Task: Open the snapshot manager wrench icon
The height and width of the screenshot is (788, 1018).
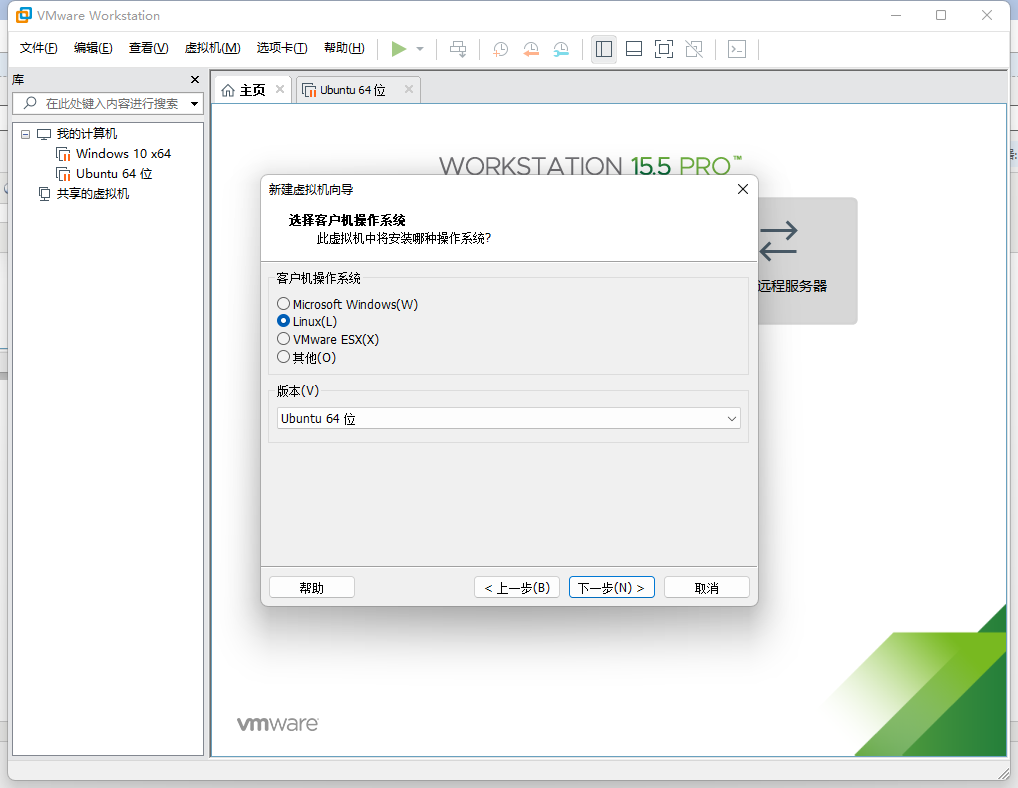Action: (x=561, y=49)
